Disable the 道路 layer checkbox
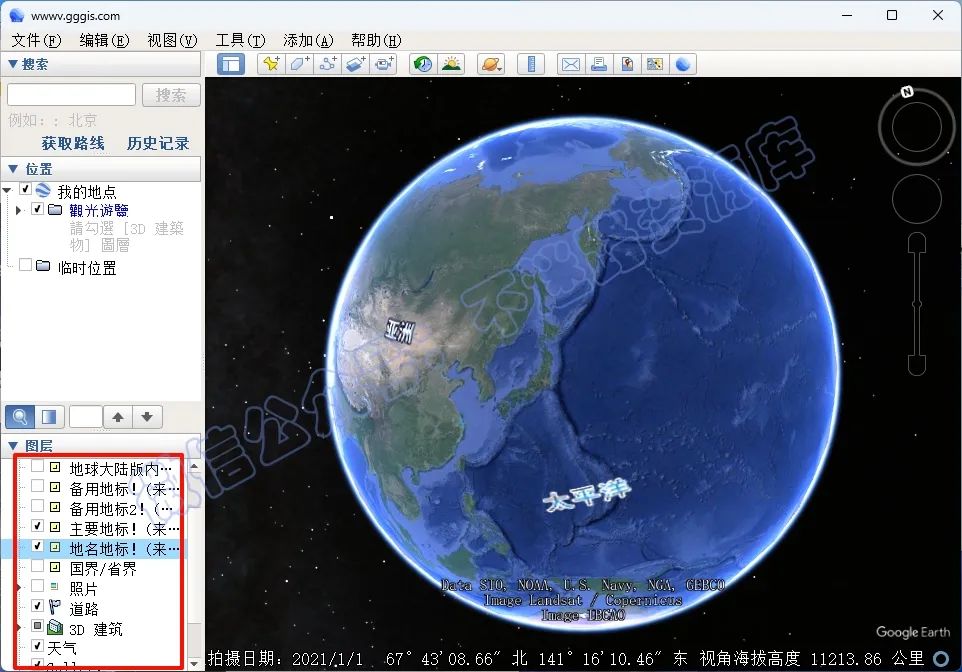Viewport: 962px width, 672px height. tap(37, 606)
